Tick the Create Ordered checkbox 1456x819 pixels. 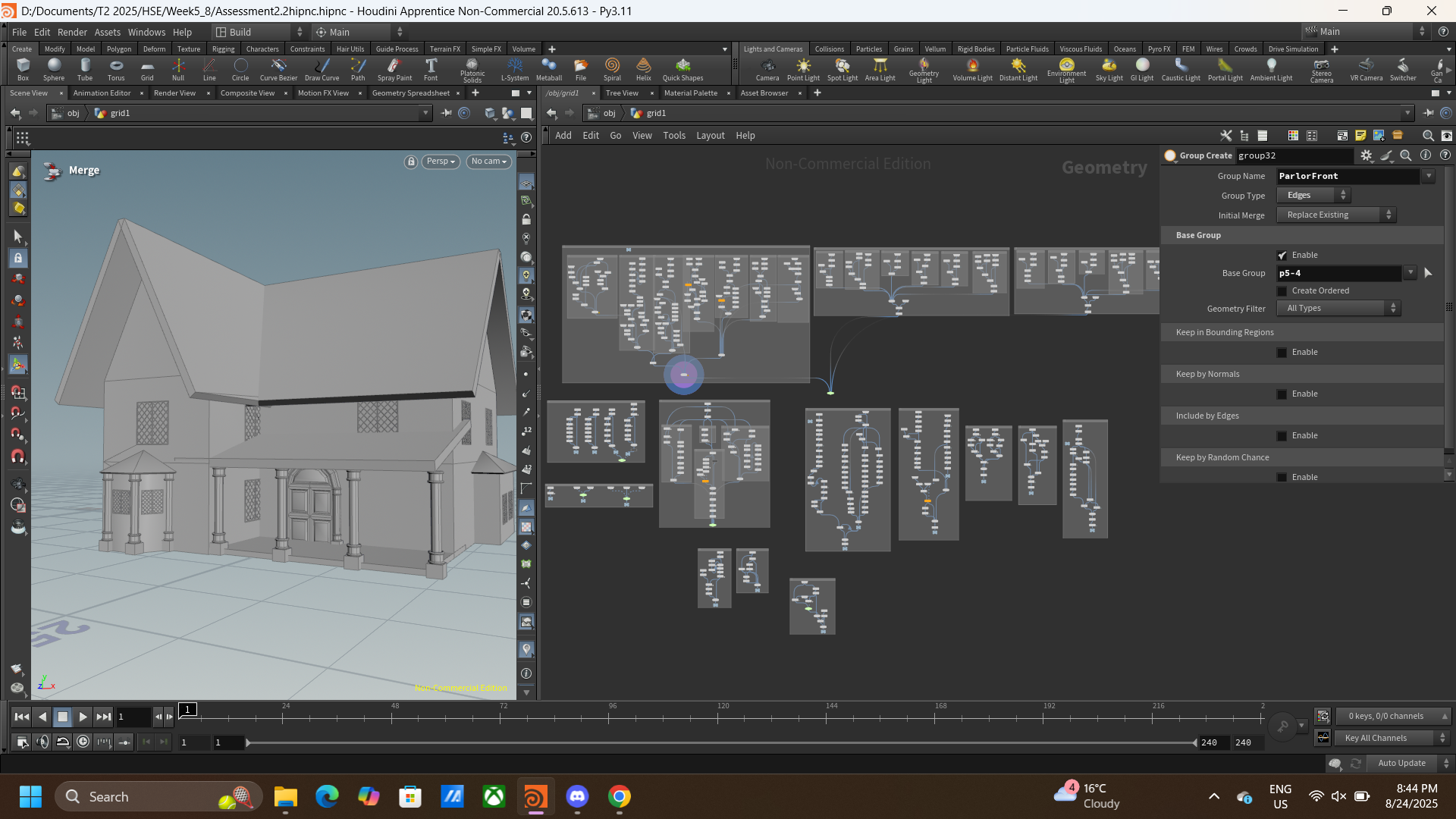point(1282,291)
